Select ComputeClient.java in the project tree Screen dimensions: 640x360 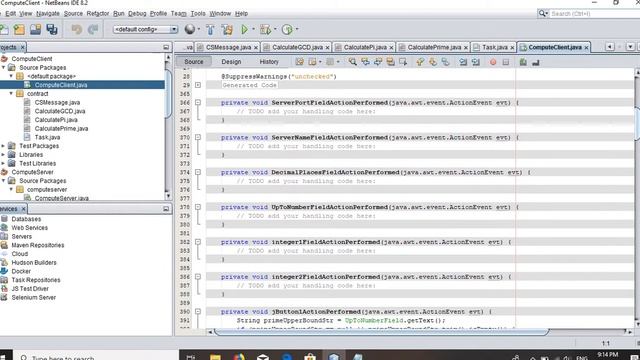(x=61, y=85)
